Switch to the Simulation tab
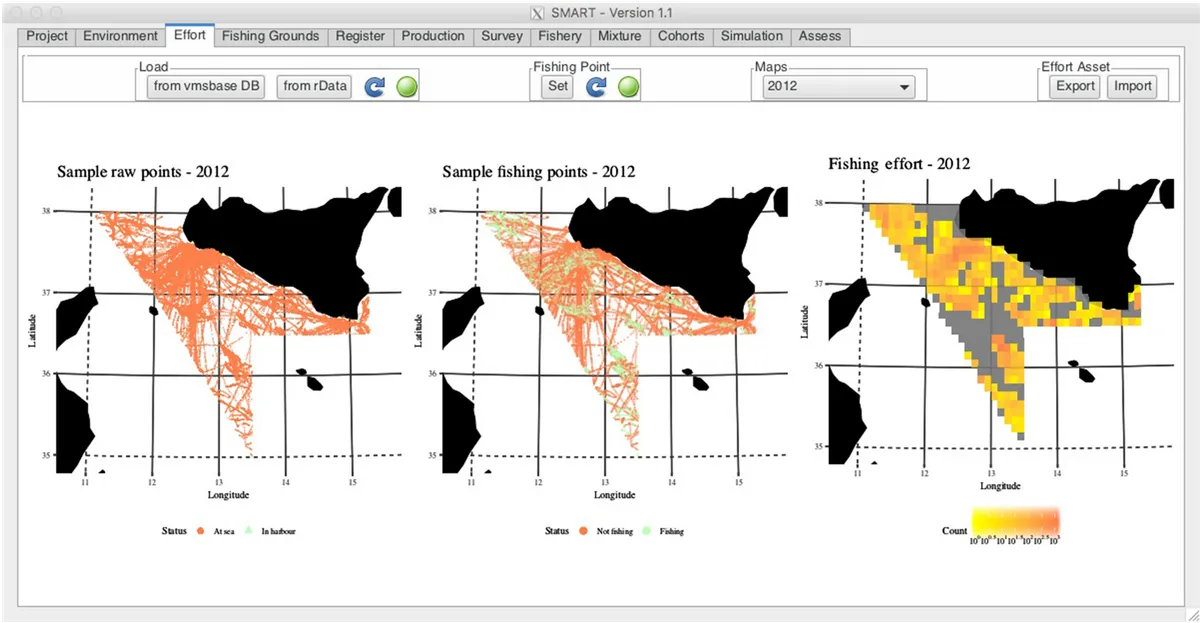 click(751, 36)
